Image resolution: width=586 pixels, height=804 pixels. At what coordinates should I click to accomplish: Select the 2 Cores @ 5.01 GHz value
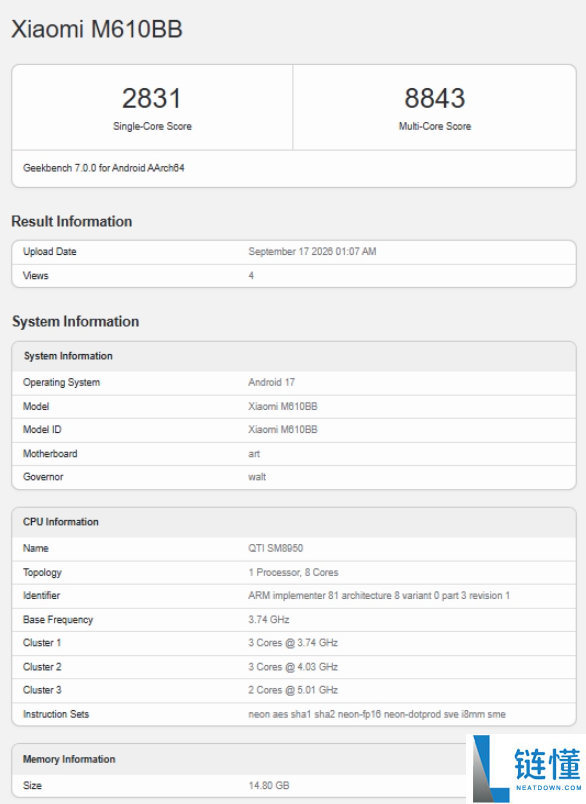click(293, 690)
